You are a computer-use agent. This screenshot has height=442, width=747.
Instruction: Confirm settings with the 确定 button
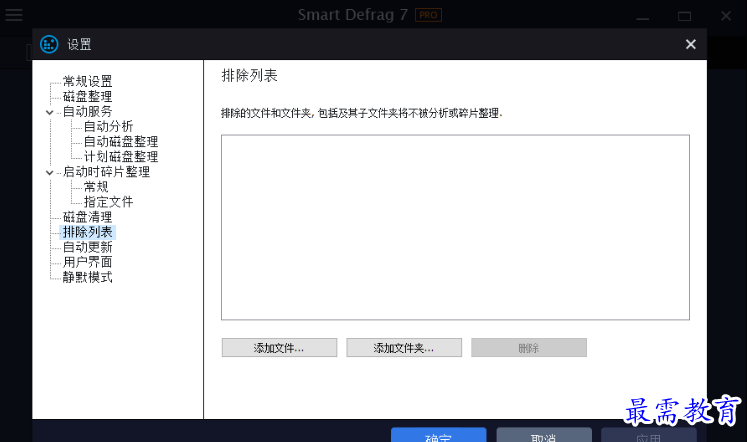438,435
